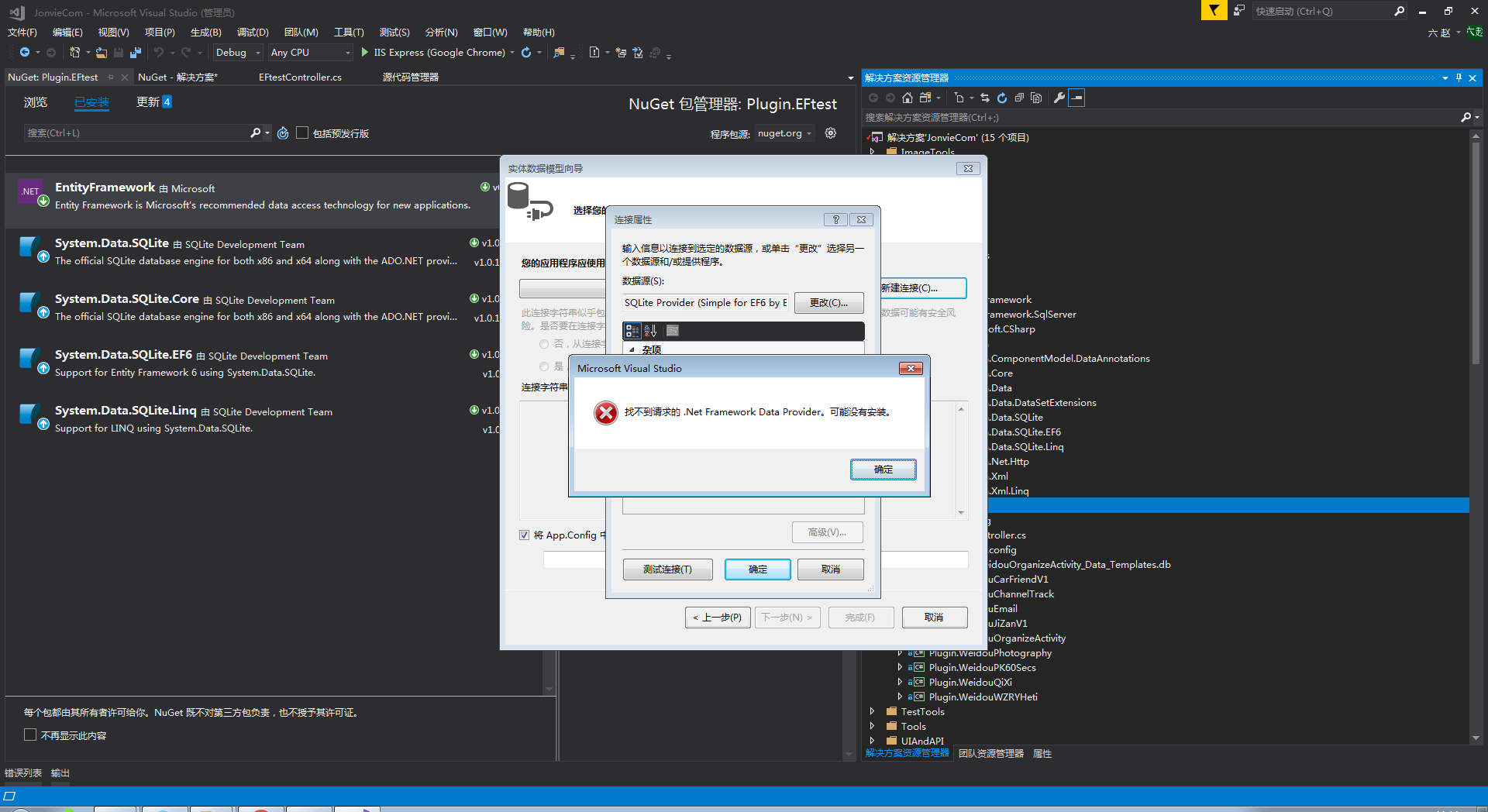This screenshot has height=812, width=1488.
Task: Switch to EFtestController.cs tab
Action: click(300, 77)
